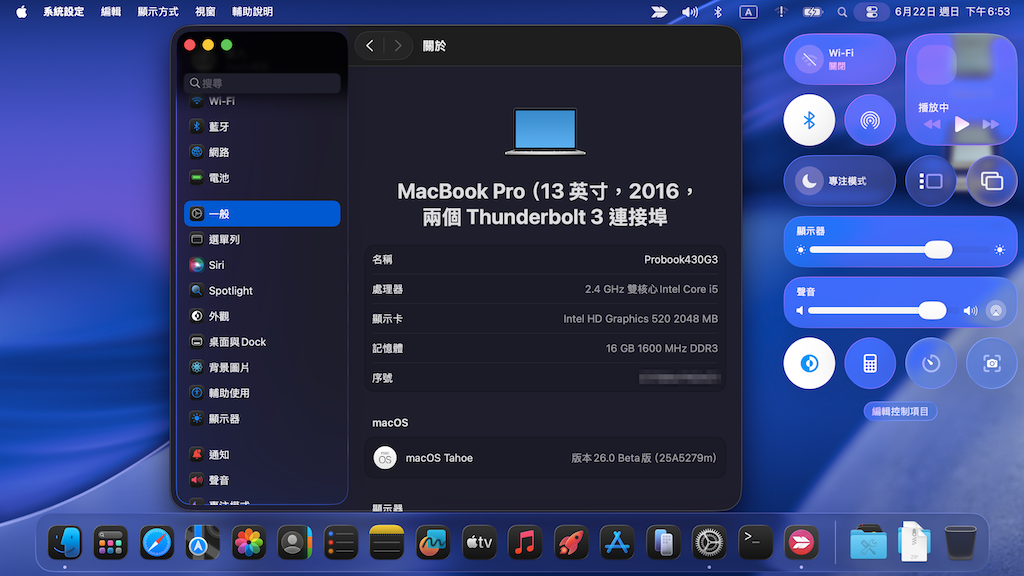Select 通知 in the sidebar

pyautogui.click(x=262, y=455)
